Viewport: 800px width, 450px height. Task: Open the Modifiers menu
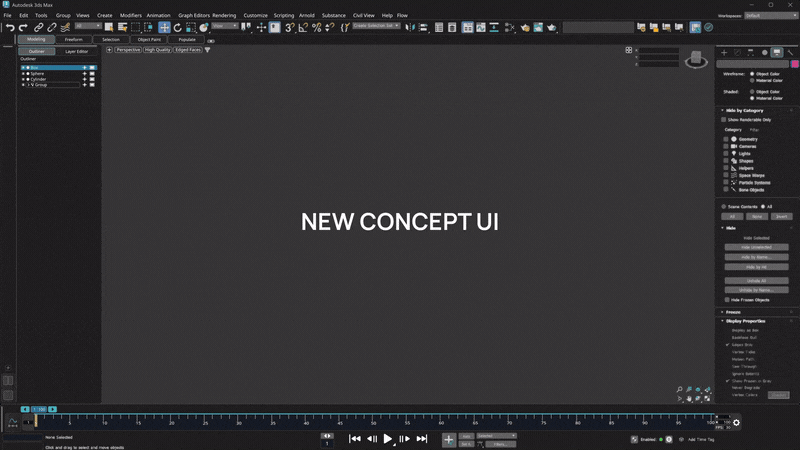[x=131, y=16]
